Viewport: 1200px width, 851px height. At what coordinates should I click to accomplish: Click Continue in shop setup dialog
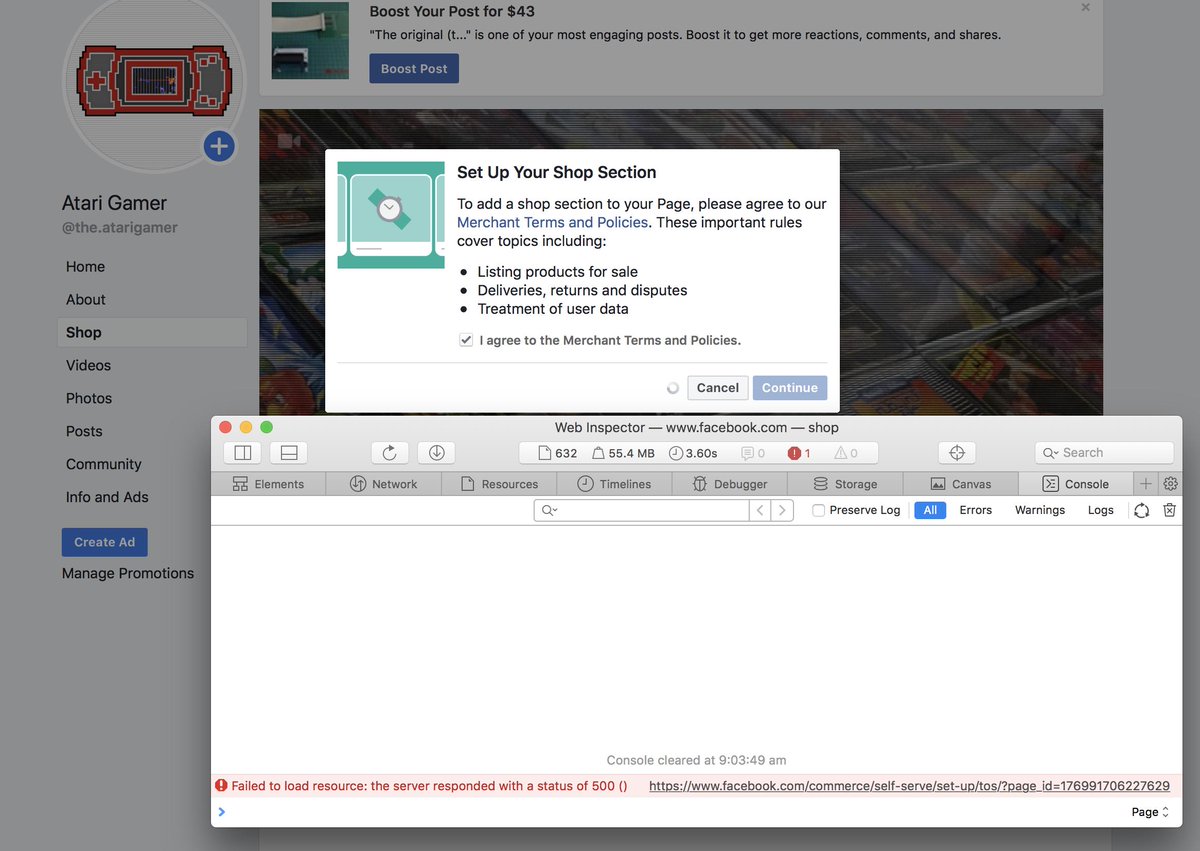pos(790,388)
